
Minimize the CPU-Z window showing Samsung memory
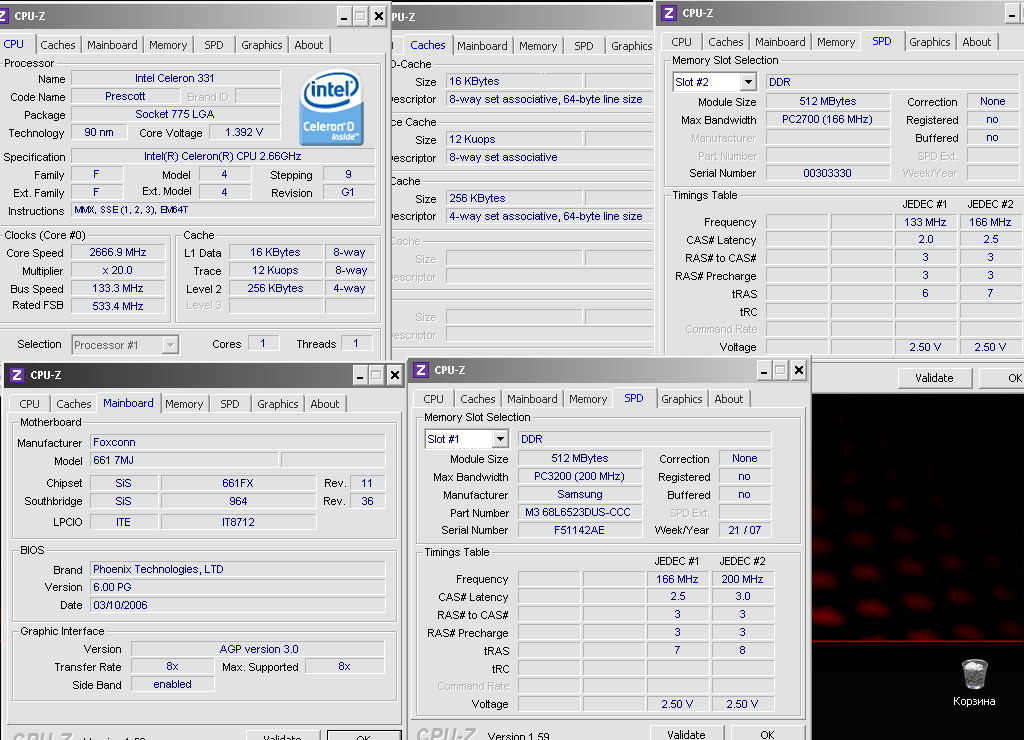[x=759, y=371]
